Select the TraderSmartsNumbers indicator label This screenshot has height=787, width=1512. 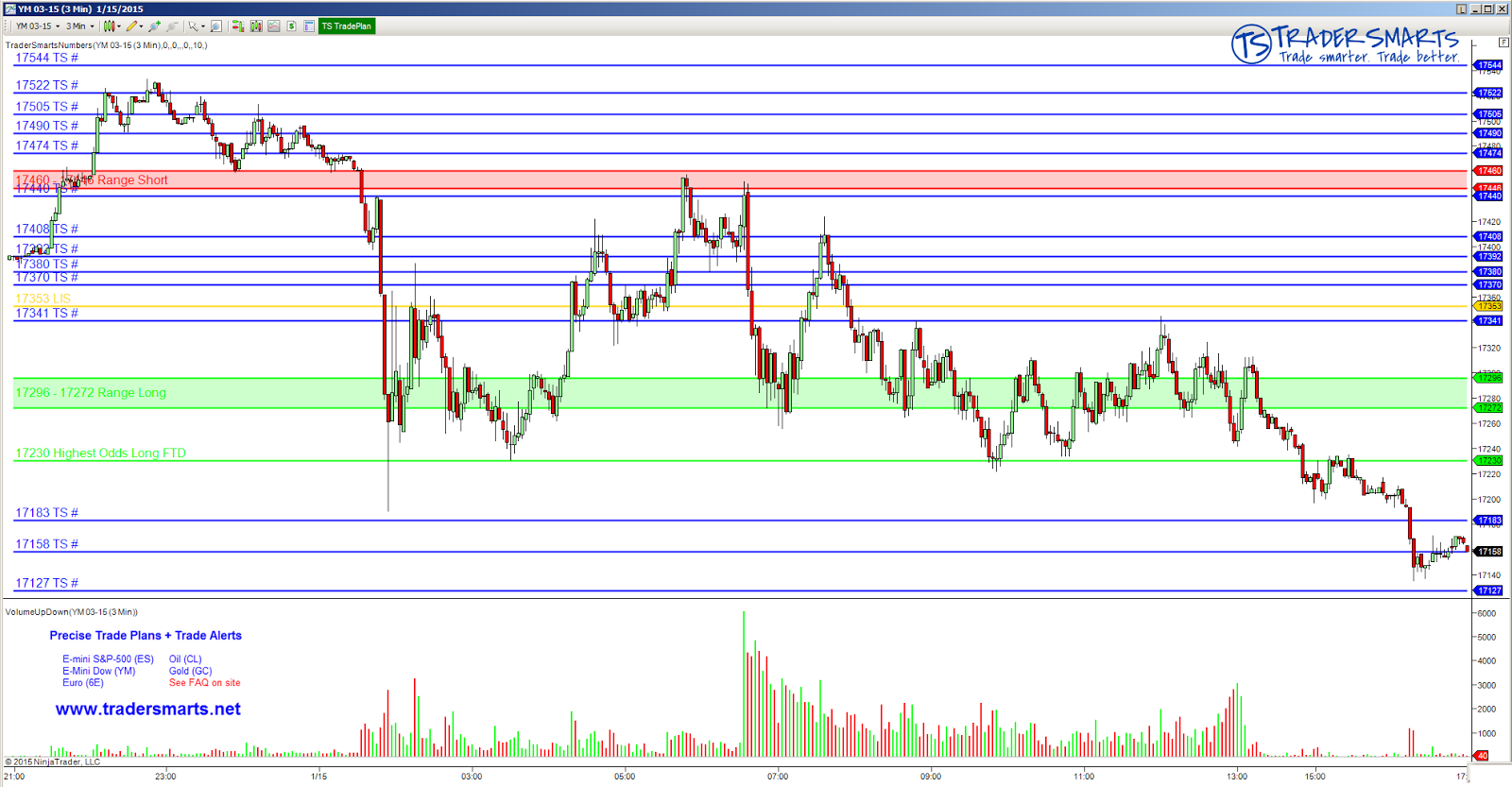tap(107, 45)
